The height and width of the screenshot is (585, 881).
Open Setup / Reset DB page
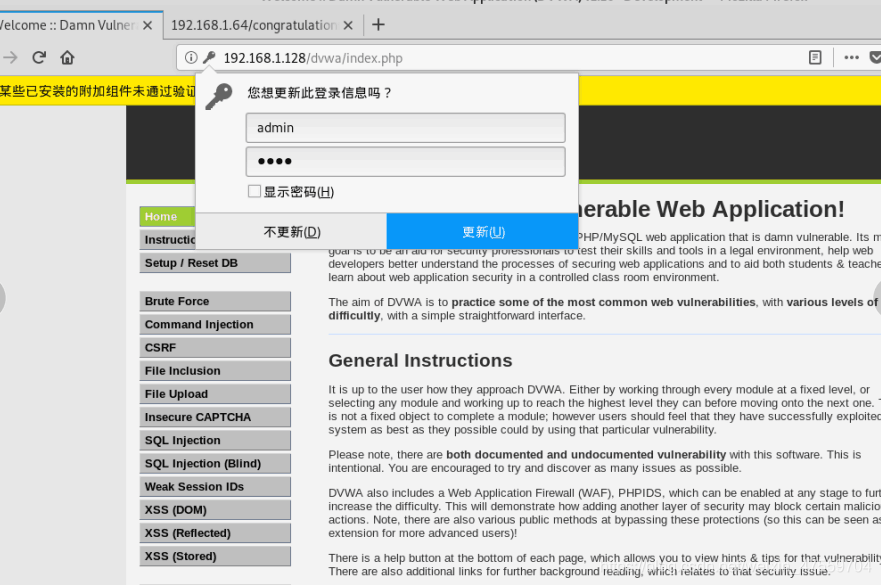[215, 263]
